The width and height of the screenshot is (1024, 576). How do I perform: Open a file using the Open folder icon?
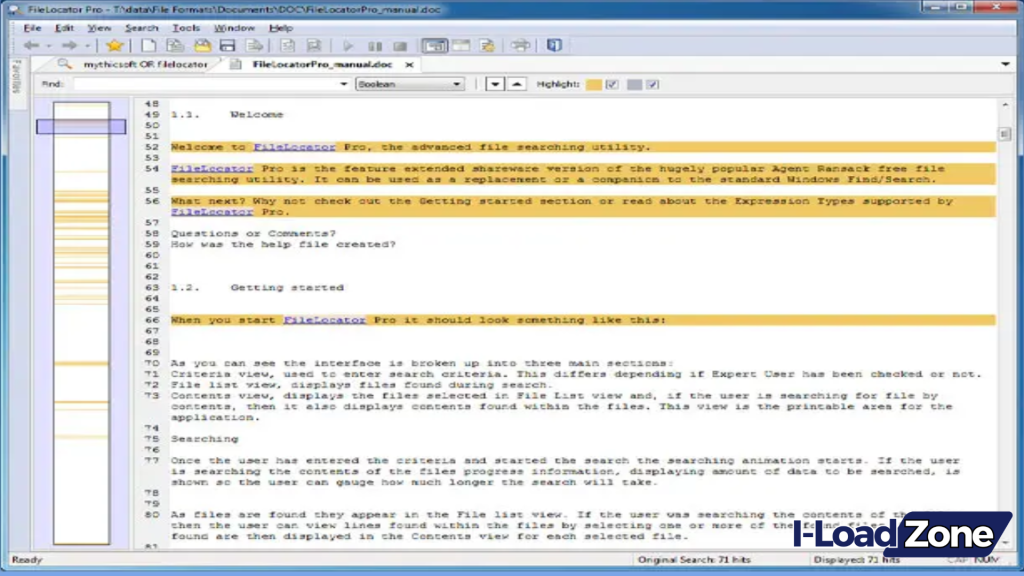pyautogui.click(x=202, y=45)
